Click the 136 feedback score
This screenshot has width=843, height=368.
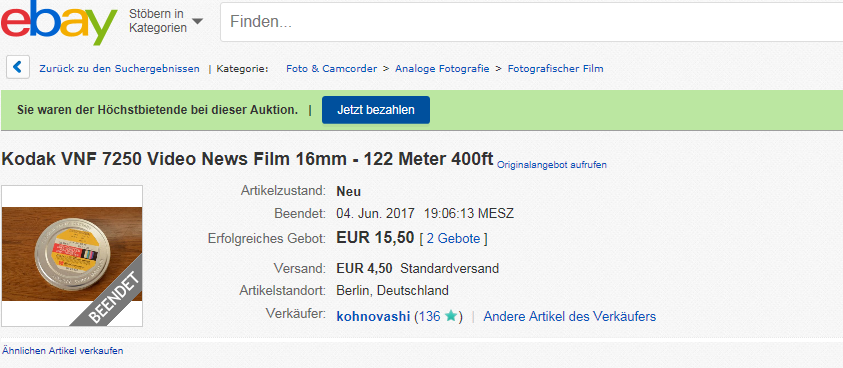[430, 316]
